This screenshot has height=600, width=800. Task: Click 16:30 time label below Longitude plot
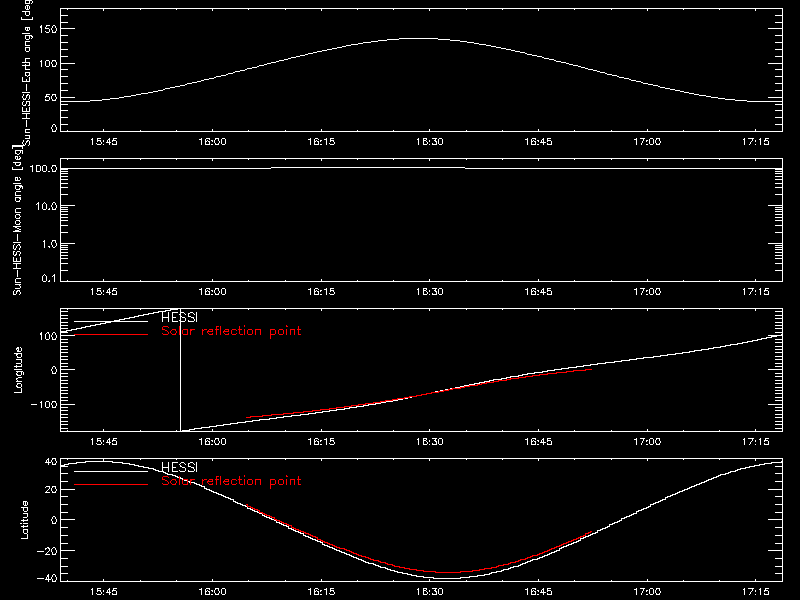[x=430, y=442]
